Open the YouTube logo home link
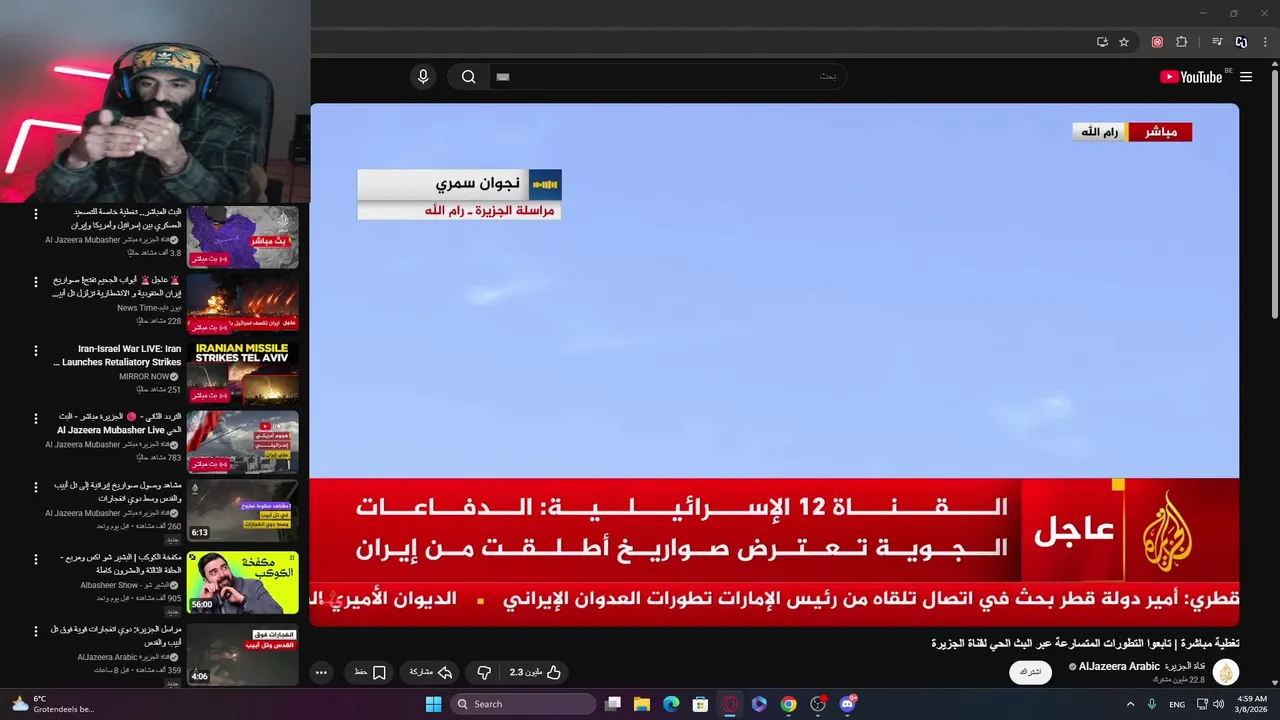Screen dimensions: 1280x720 pyautogui.click(x=1191, y=77)
